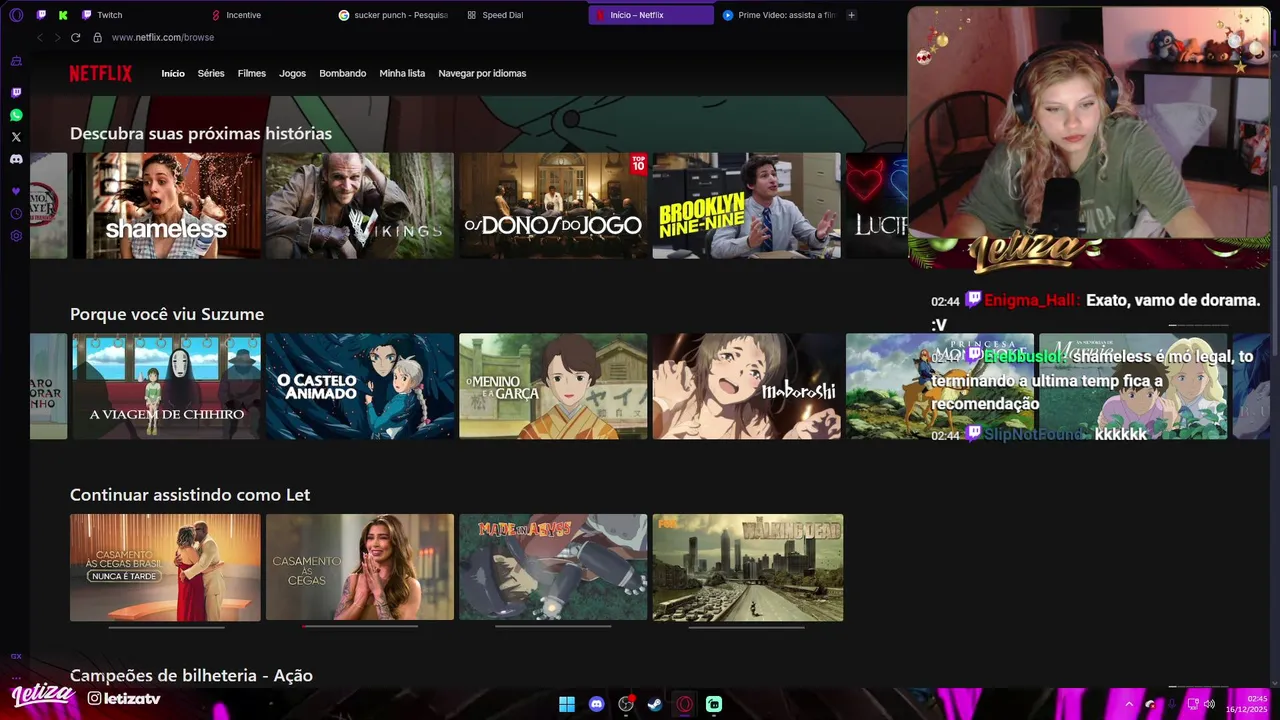Switch to the Incentive tab
Screen dimensions: 1280x720
(243, 15)
